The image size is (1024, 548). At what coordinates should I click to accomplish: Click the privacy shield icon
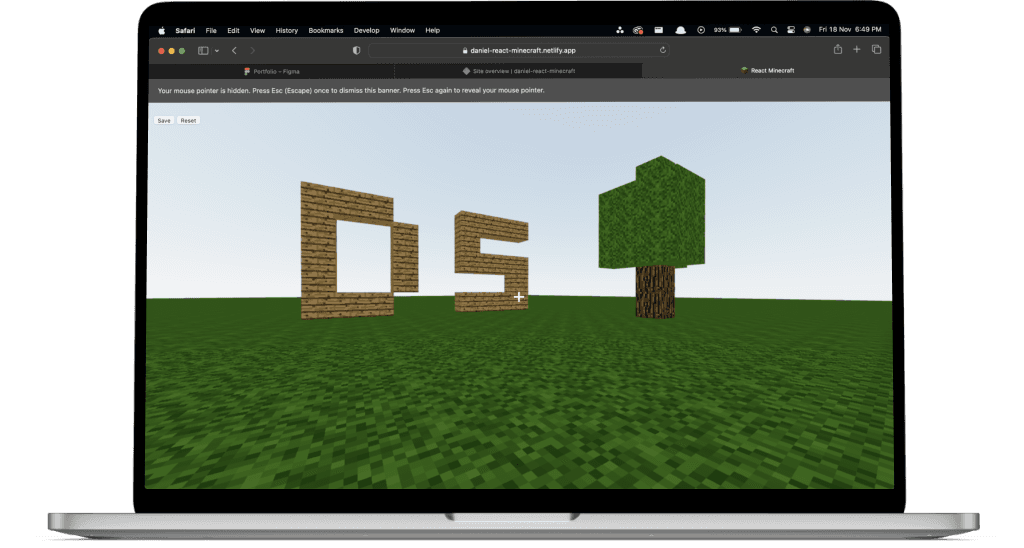pos(356,50)
